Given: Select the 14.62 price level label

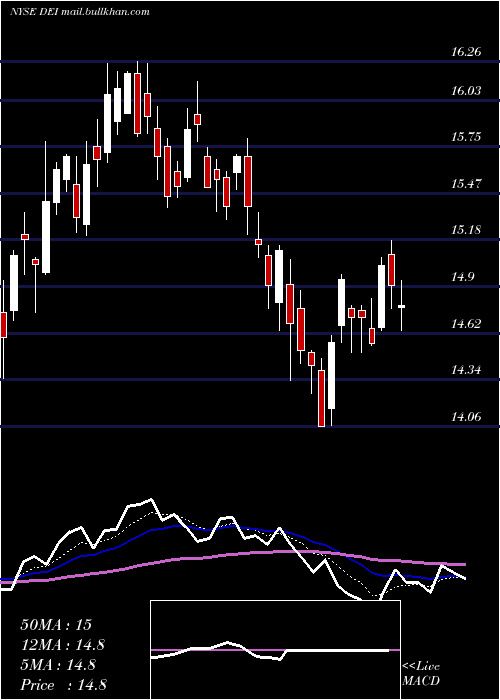Looking at the screenshot, I should coord(466,324).
